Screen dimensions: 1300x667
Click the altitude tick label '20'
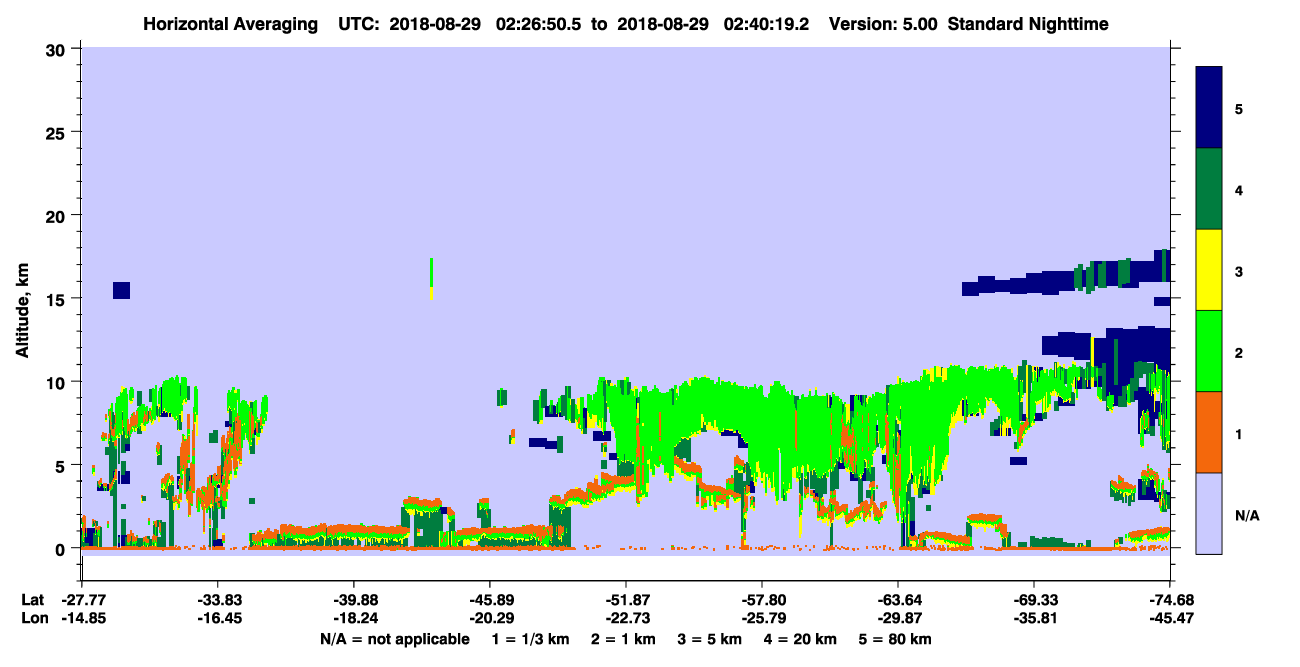coord(58,215)
